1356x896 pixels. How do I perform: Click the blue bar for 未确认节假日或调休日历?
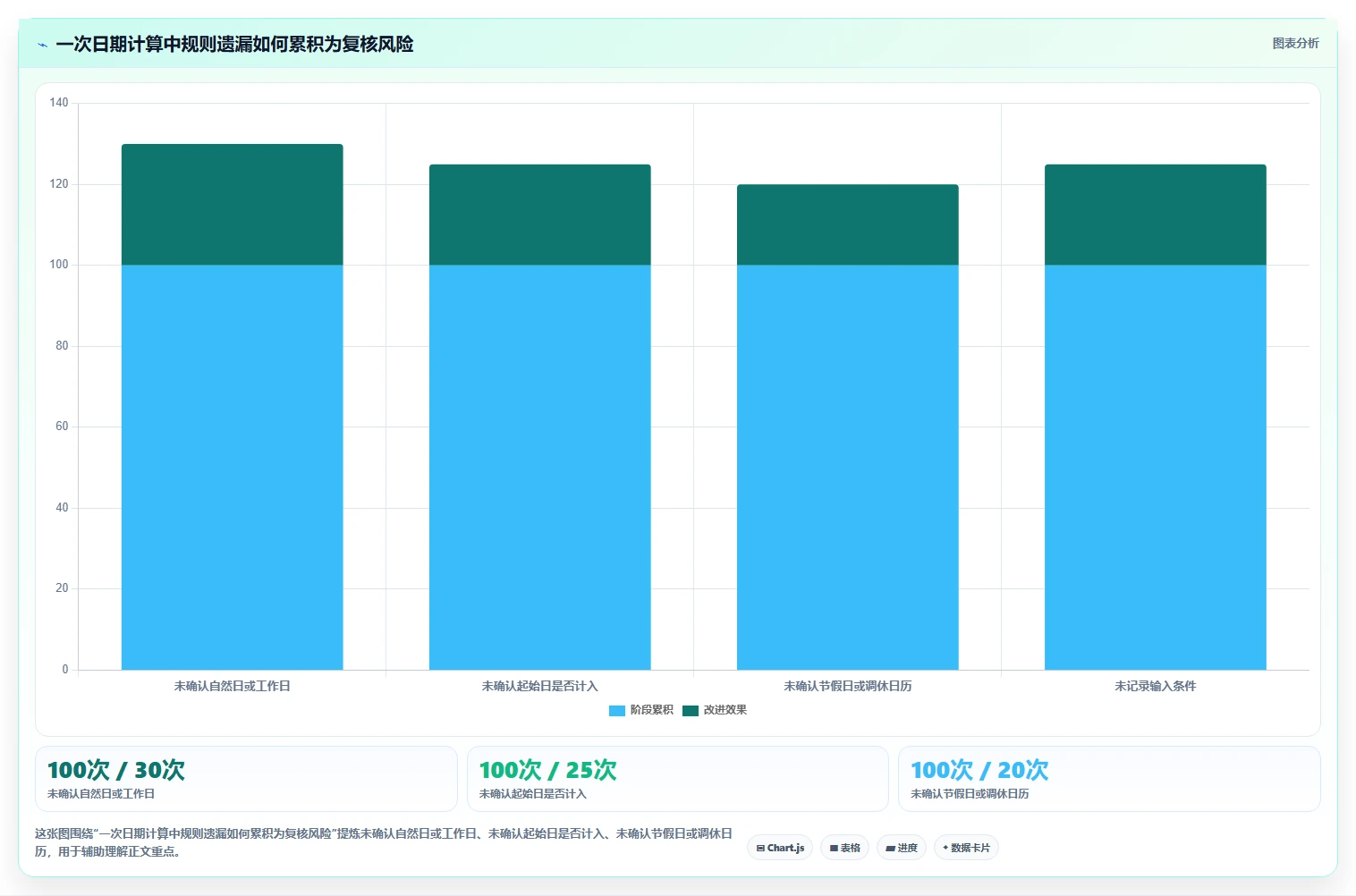(x=847, y=467)
